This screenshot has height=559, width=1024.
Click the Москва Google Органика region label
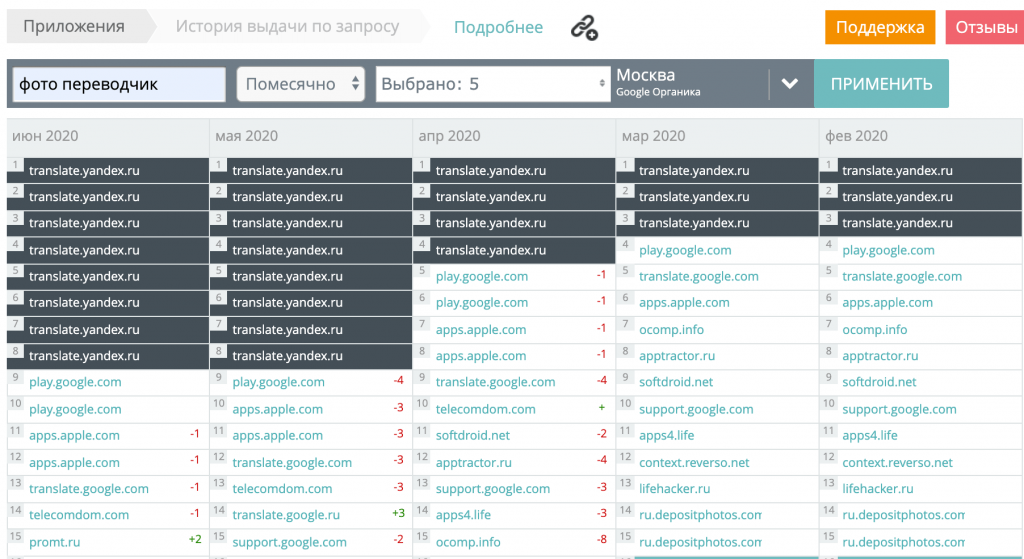coord(658,83)
